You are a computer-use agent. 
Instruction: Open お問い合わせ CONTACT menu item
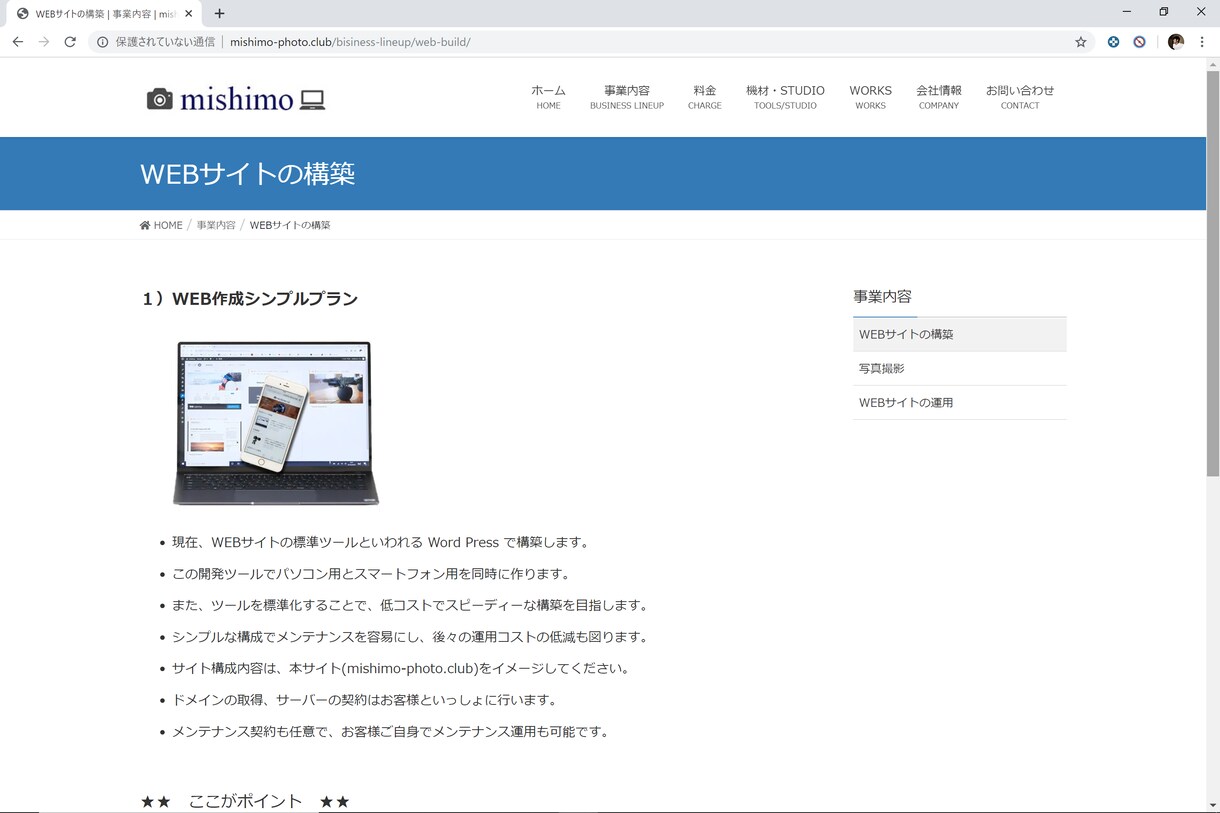[1020, 97]
